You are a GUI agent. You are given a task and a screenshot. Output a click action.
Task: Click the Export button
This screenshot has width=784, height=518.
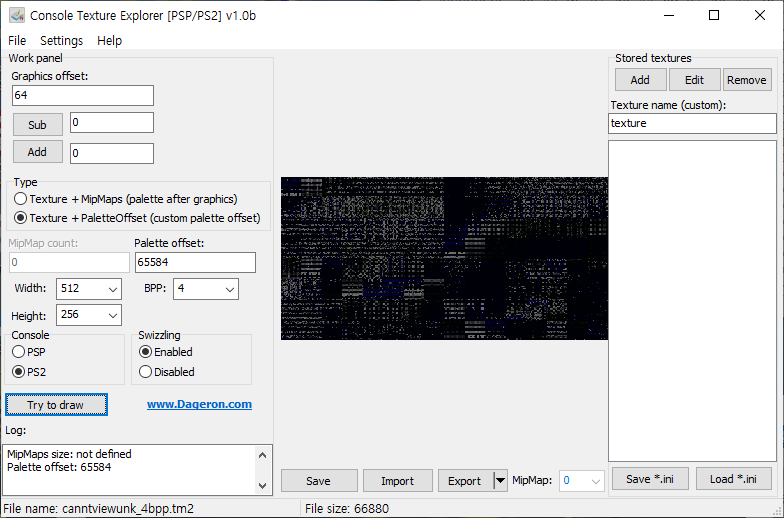(x=466, y=480)
